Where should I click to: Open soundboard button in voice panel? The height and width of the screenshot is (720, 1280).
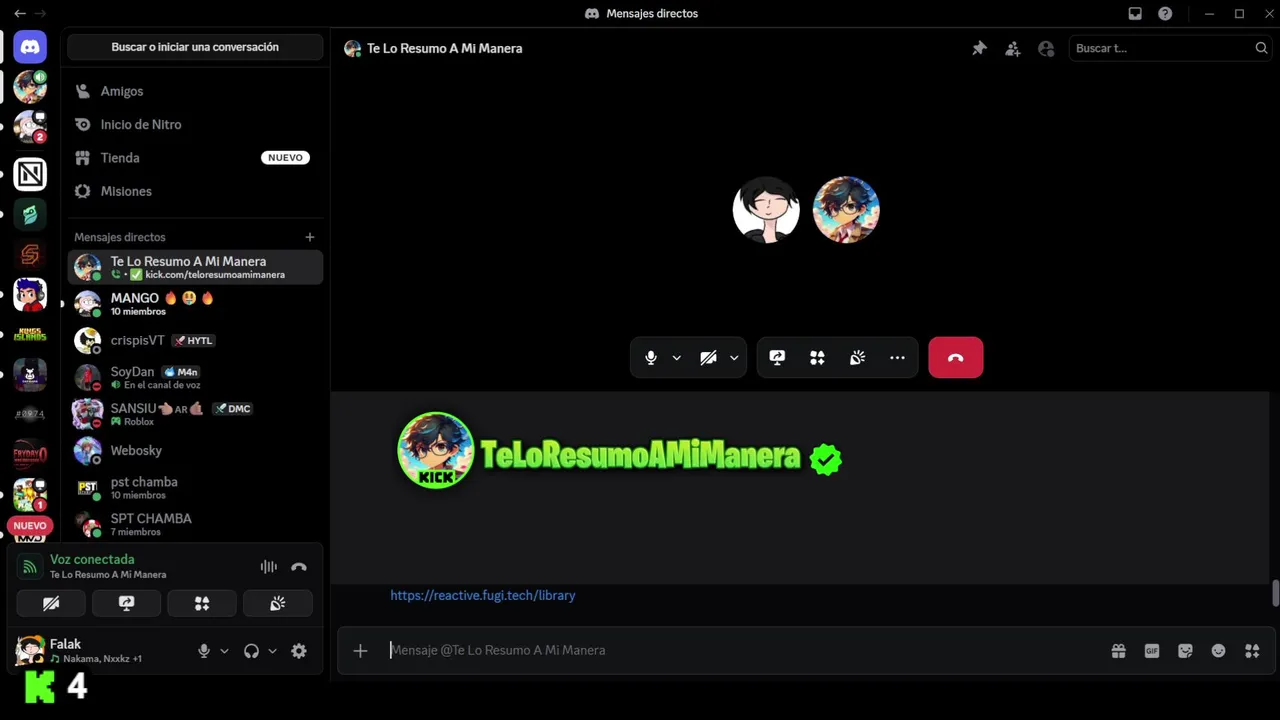(x=278, y=603)
